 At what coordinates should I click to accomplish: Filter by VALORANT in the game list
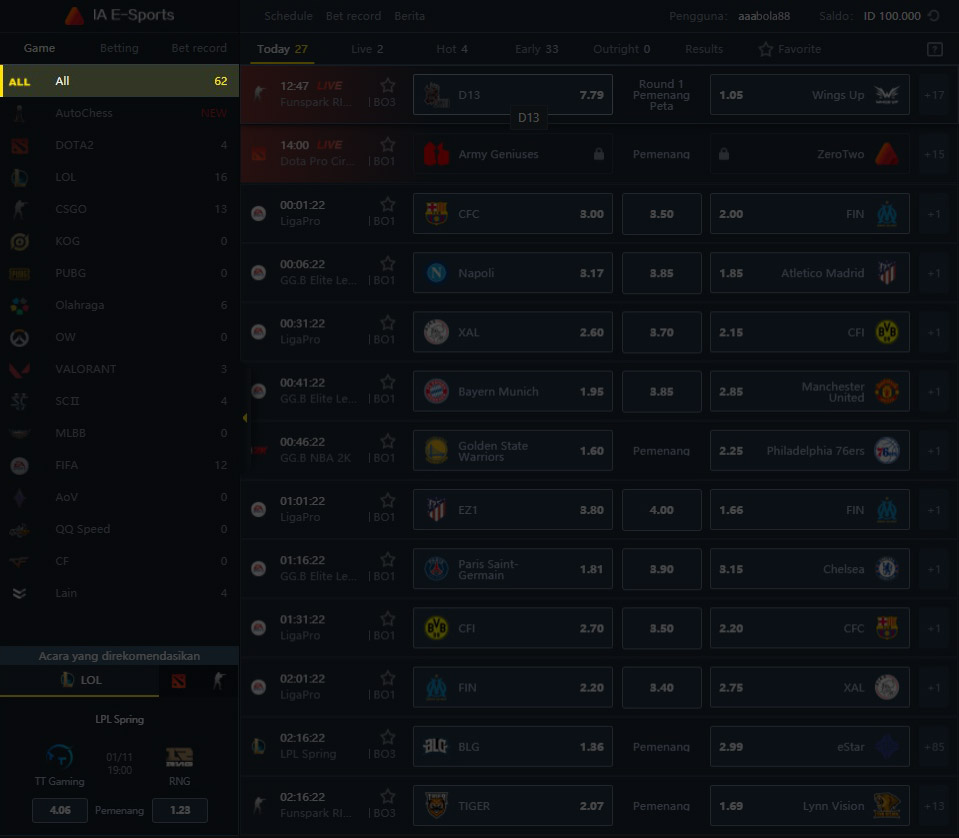85,369
